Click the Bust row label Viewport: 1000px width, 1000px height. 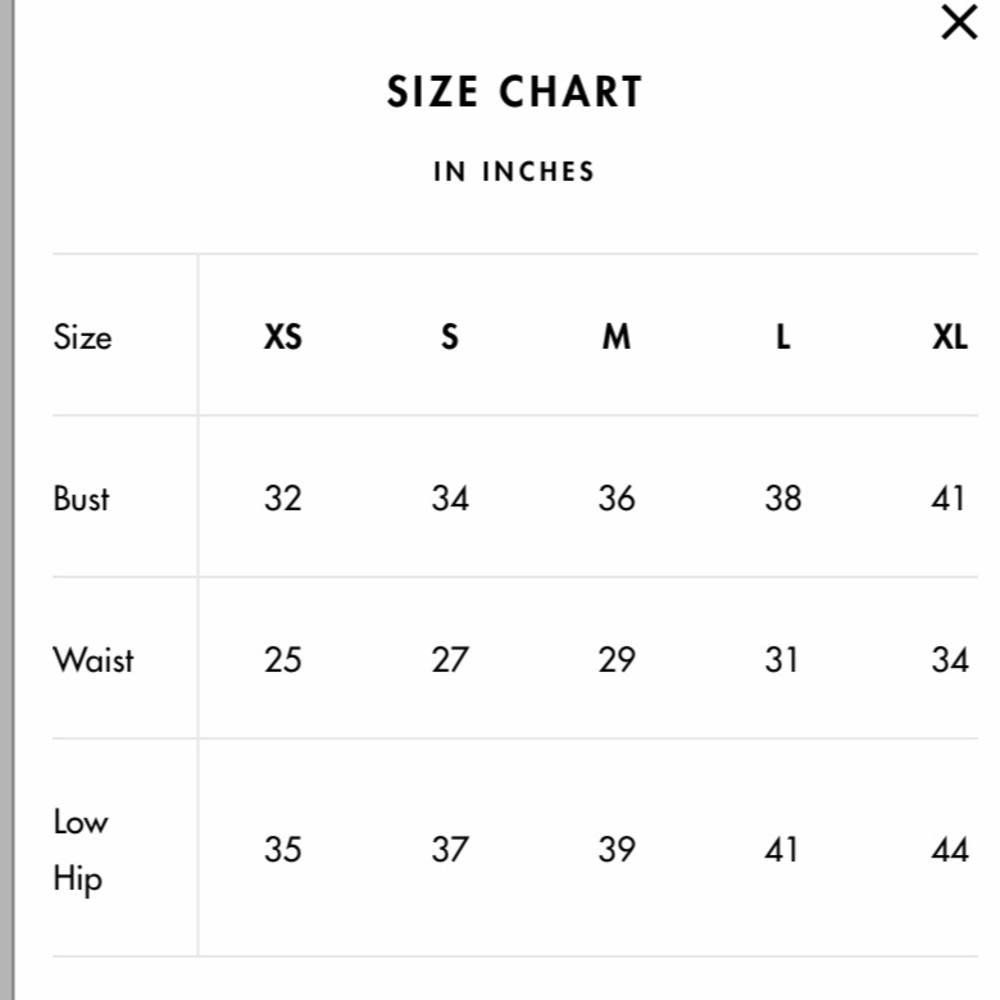81,499
